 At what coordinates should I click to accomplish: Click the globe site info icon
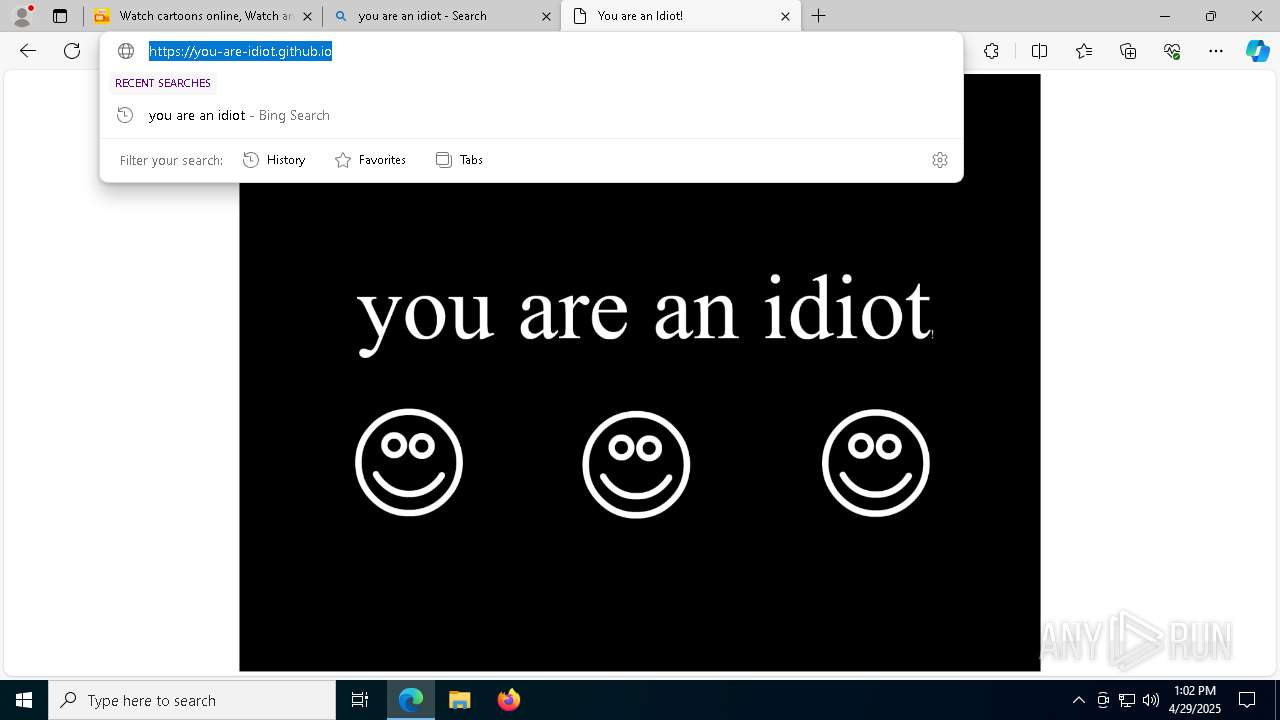(x=126, y=51)
